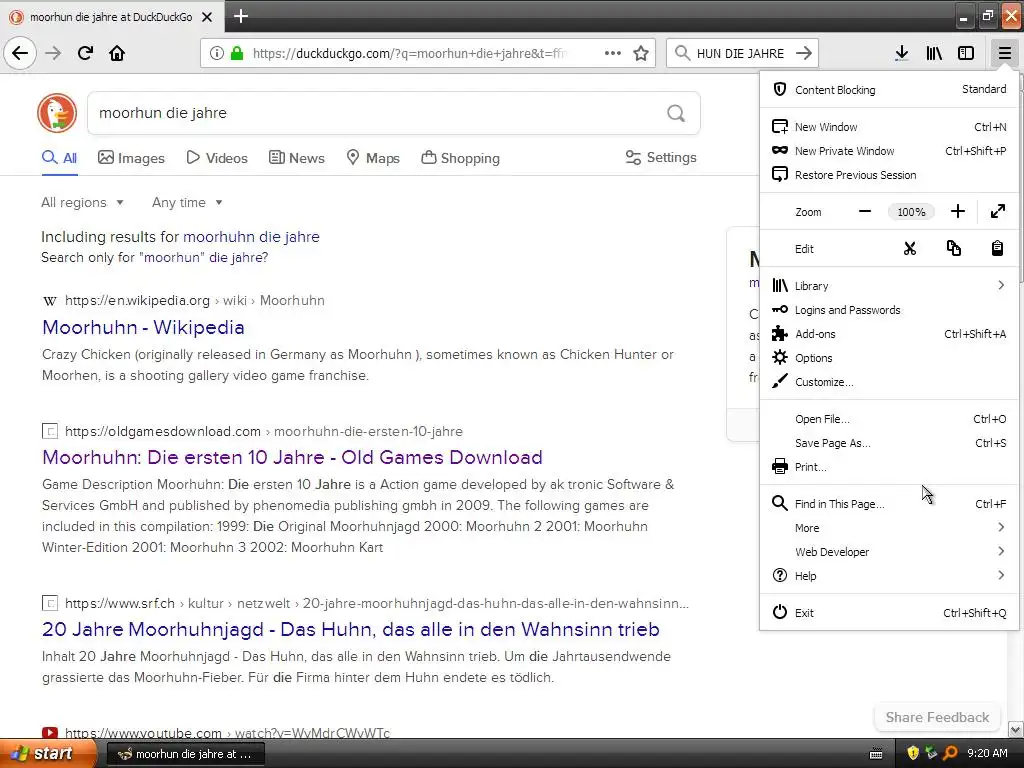The height and width of the screenshot is (768, 1024).
Task: Close the hamburger menu button
Action: (1004, 53)
